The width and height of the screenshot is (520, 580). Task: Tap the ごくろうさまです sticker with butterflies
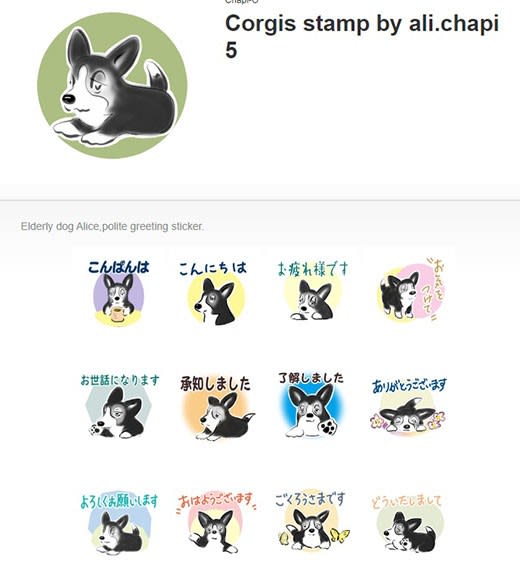click(313, 521)
